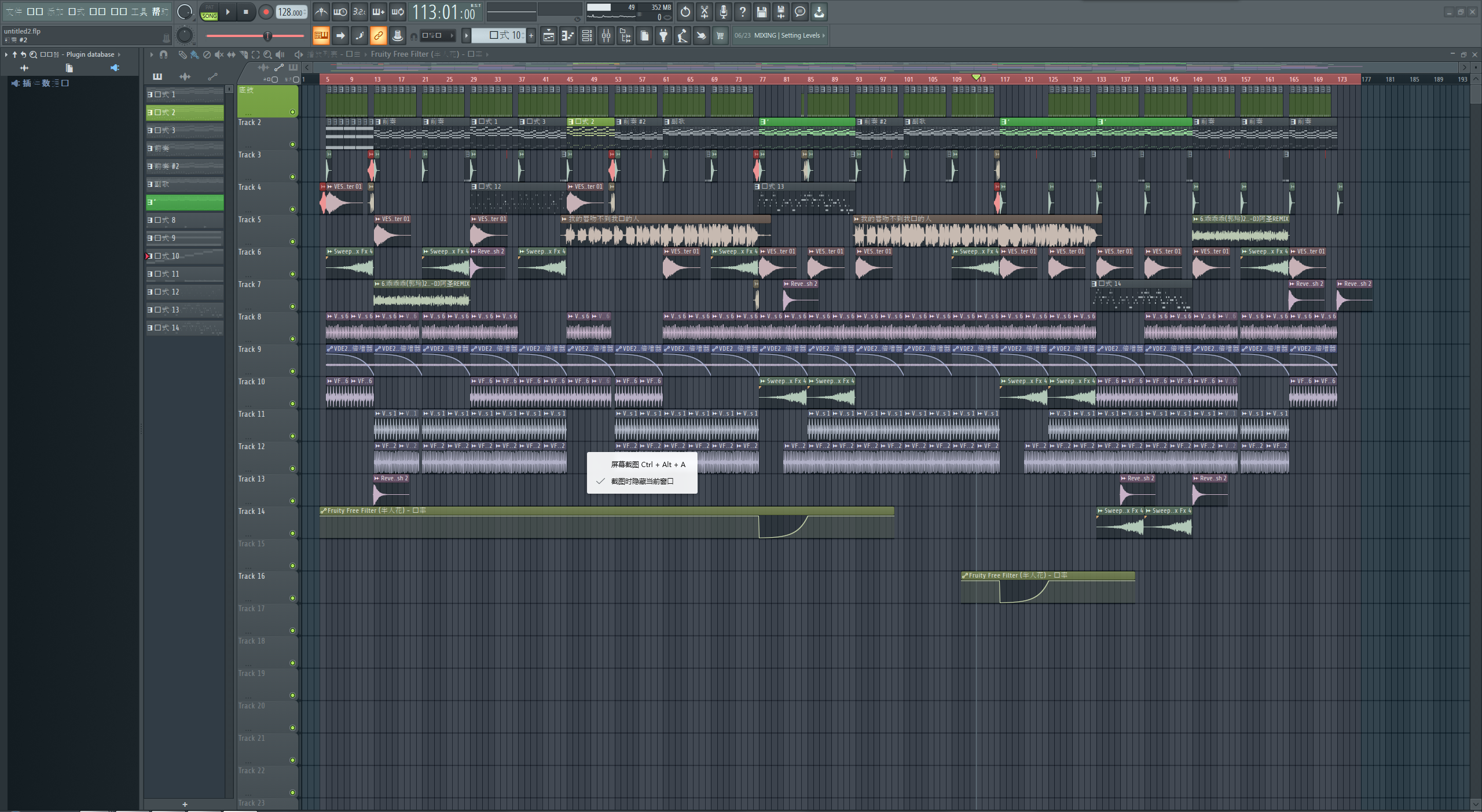Toggle the hide-window-on-screenshot checkmark option

[x=642, y=482]
